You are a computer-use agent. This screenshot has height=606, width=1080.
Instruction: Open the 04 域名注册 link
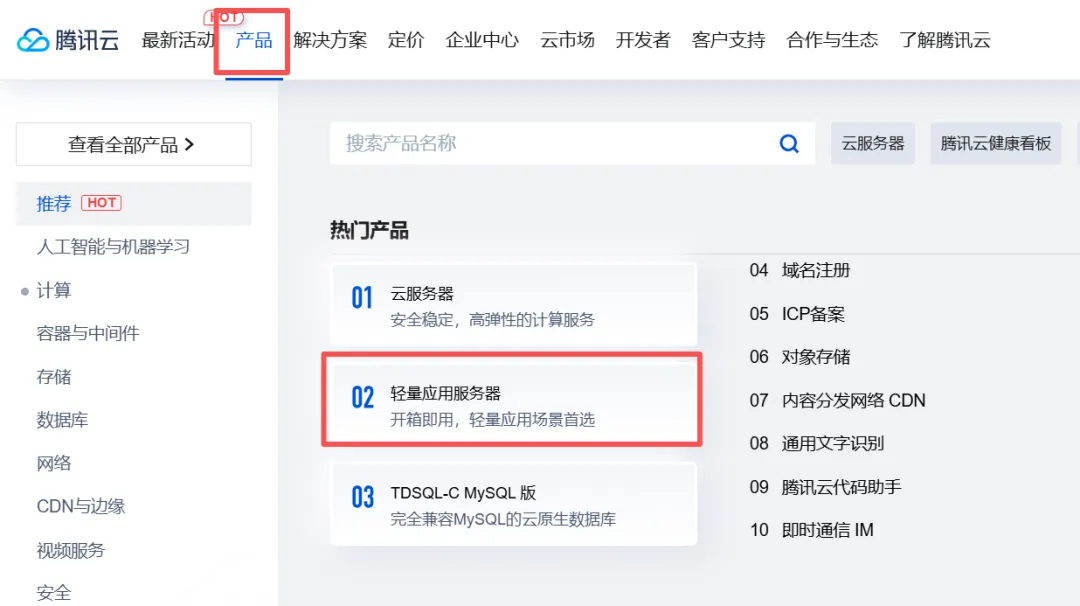(800, 270)
